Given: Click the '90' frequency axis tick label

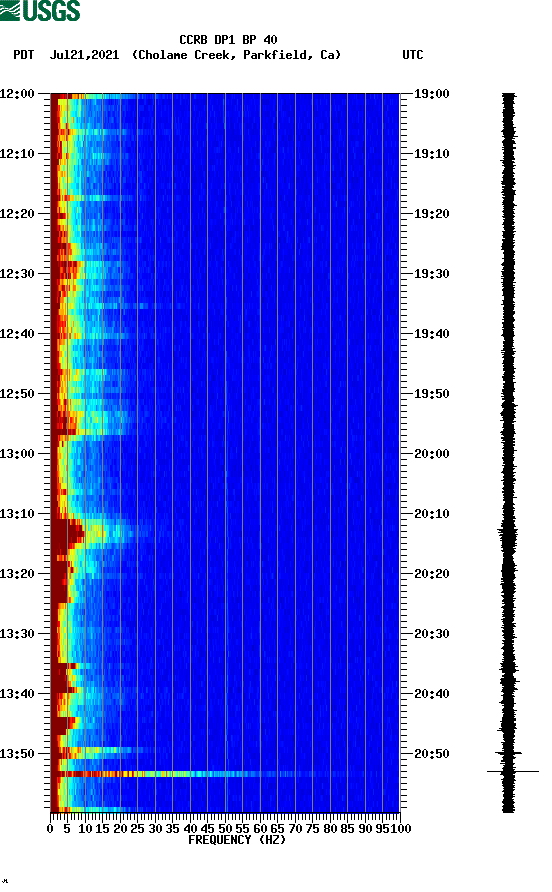Looking at the screenshot, I should 365,829.
